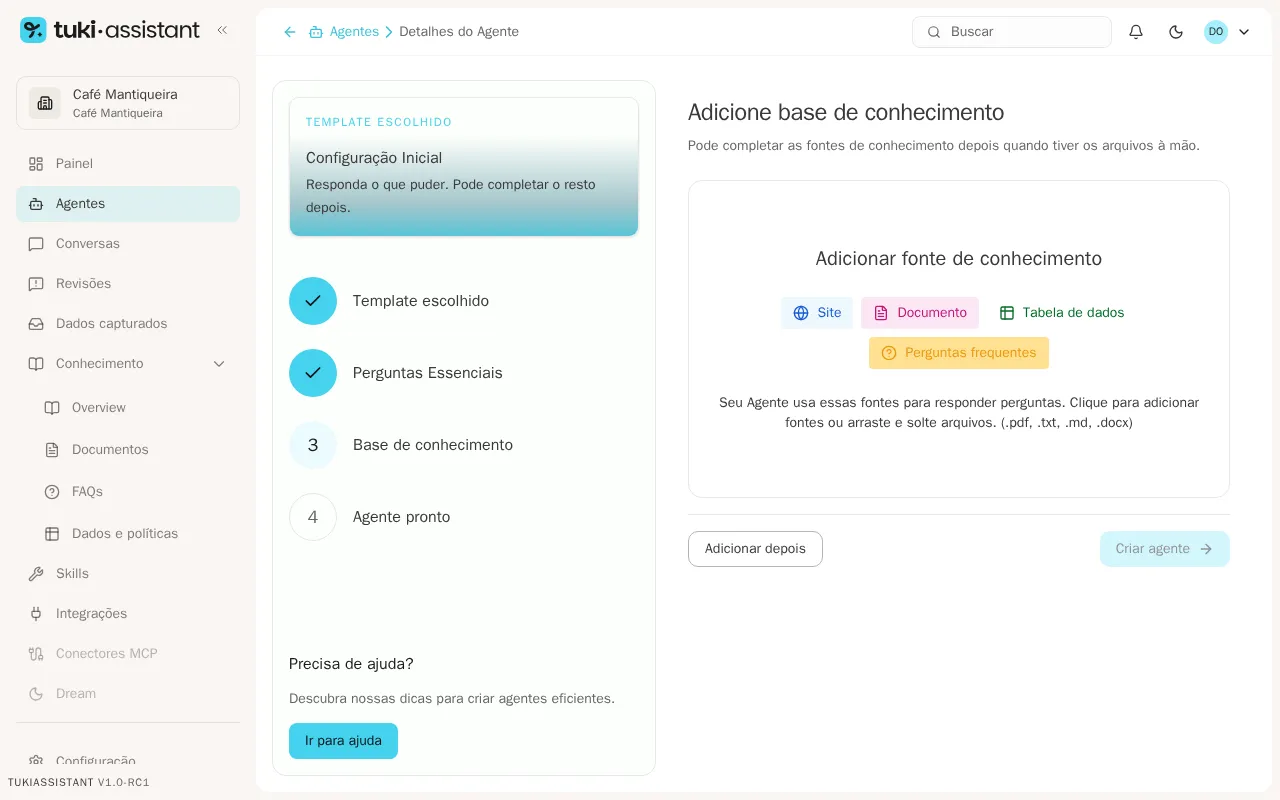Add a Tabela de dados source
1280x800 pixels.
(1062, 313)
